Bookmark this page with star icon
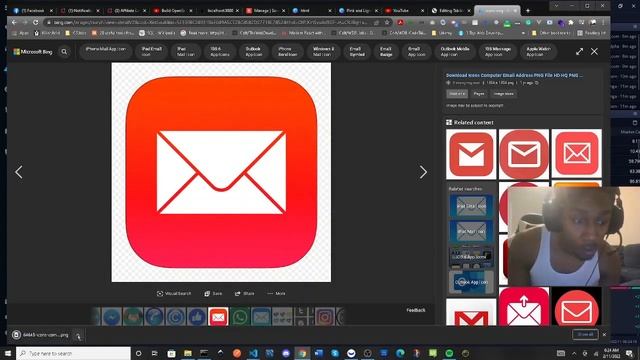Image resolution: width=640 pixels, height=360 pixels. (387, 22)
